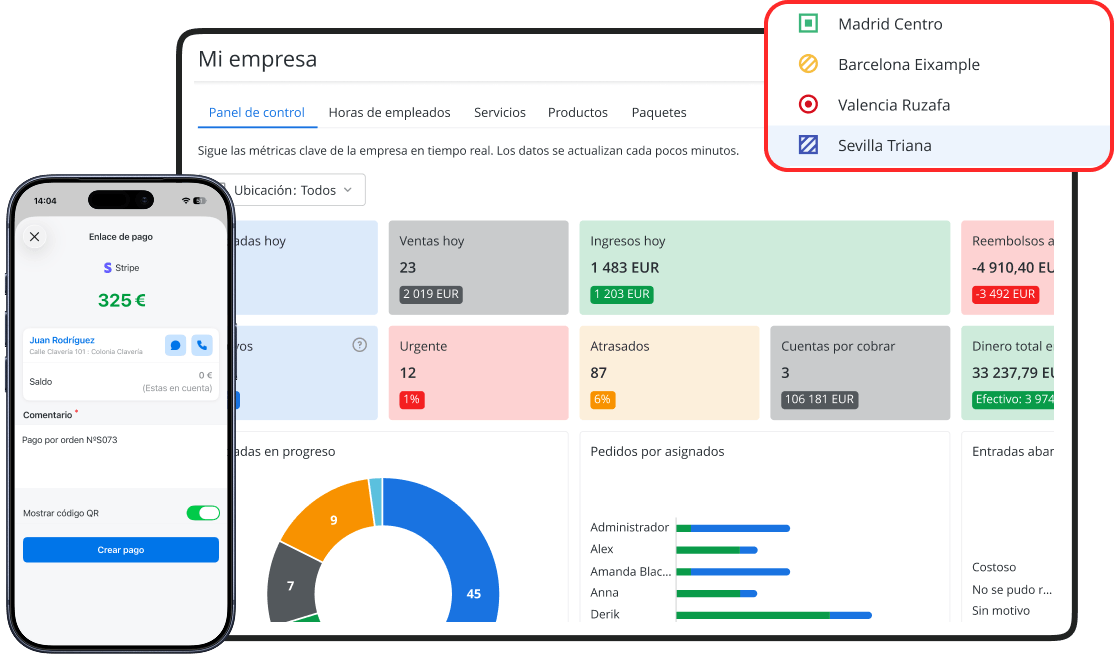Click the orange donut segment labeled 9
Image resolution: width=1114 pixels, height=658 pixels.
pos(332,519)
